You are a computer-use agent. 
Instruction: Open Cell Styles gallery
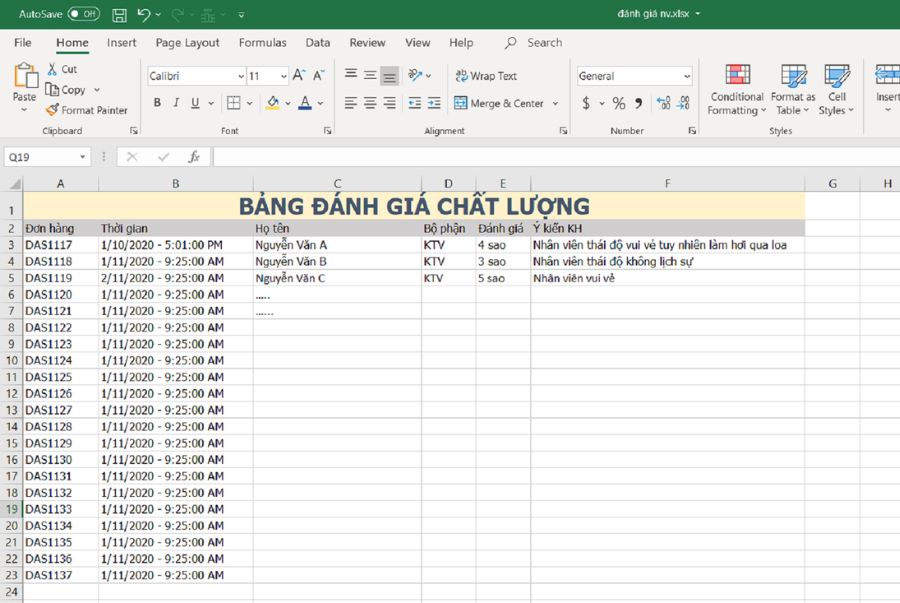tap(836, 90)
